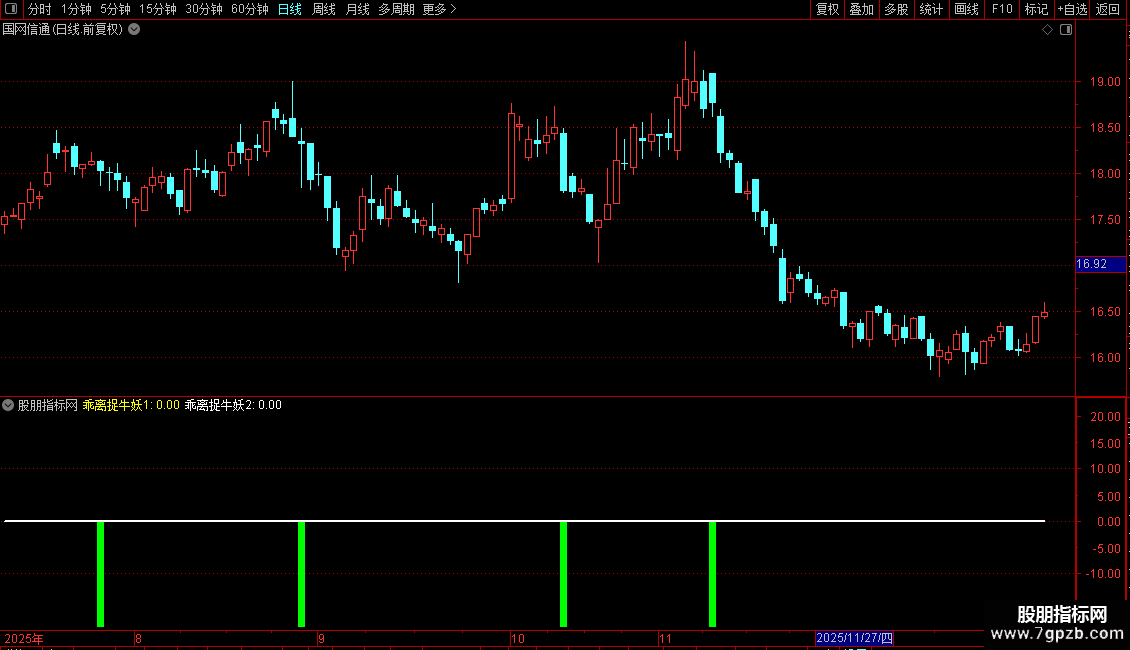Click month 11 on the time axis
1130x650 pixels.
pos(665,638)
